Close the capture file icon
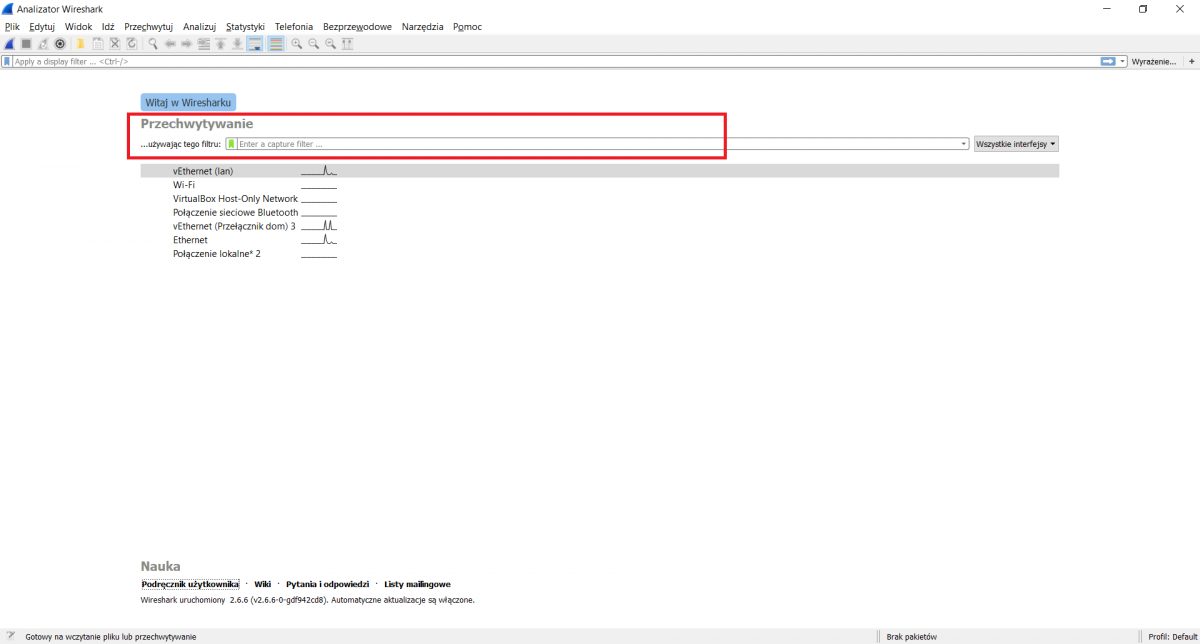This screenshot has width=1200, height=644. pyautogui.click(x=115, y=44)
